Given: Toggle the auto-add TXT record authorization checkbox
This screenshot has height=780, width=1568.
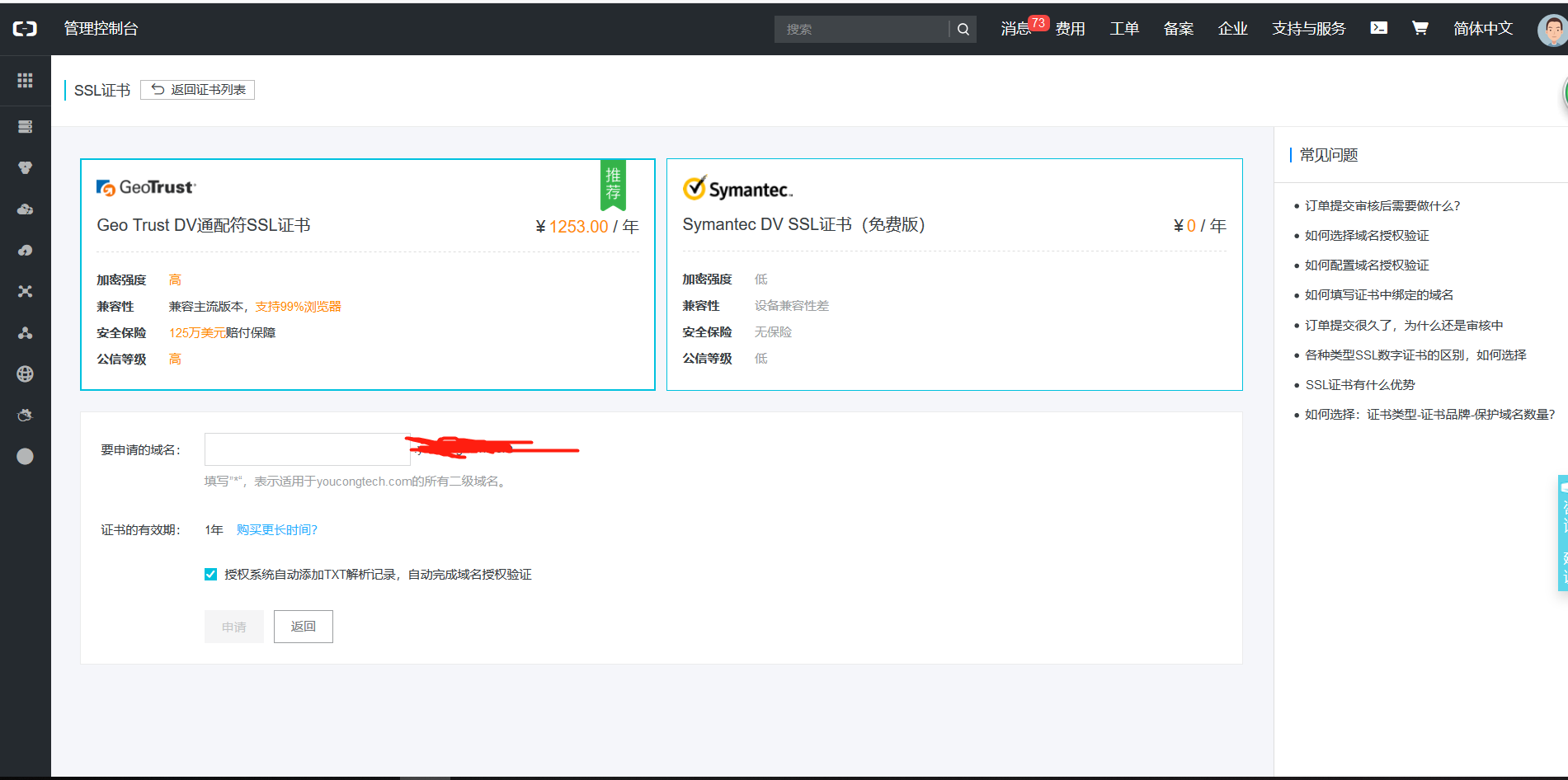Looking at the screenshot, I should coord(210,575).
